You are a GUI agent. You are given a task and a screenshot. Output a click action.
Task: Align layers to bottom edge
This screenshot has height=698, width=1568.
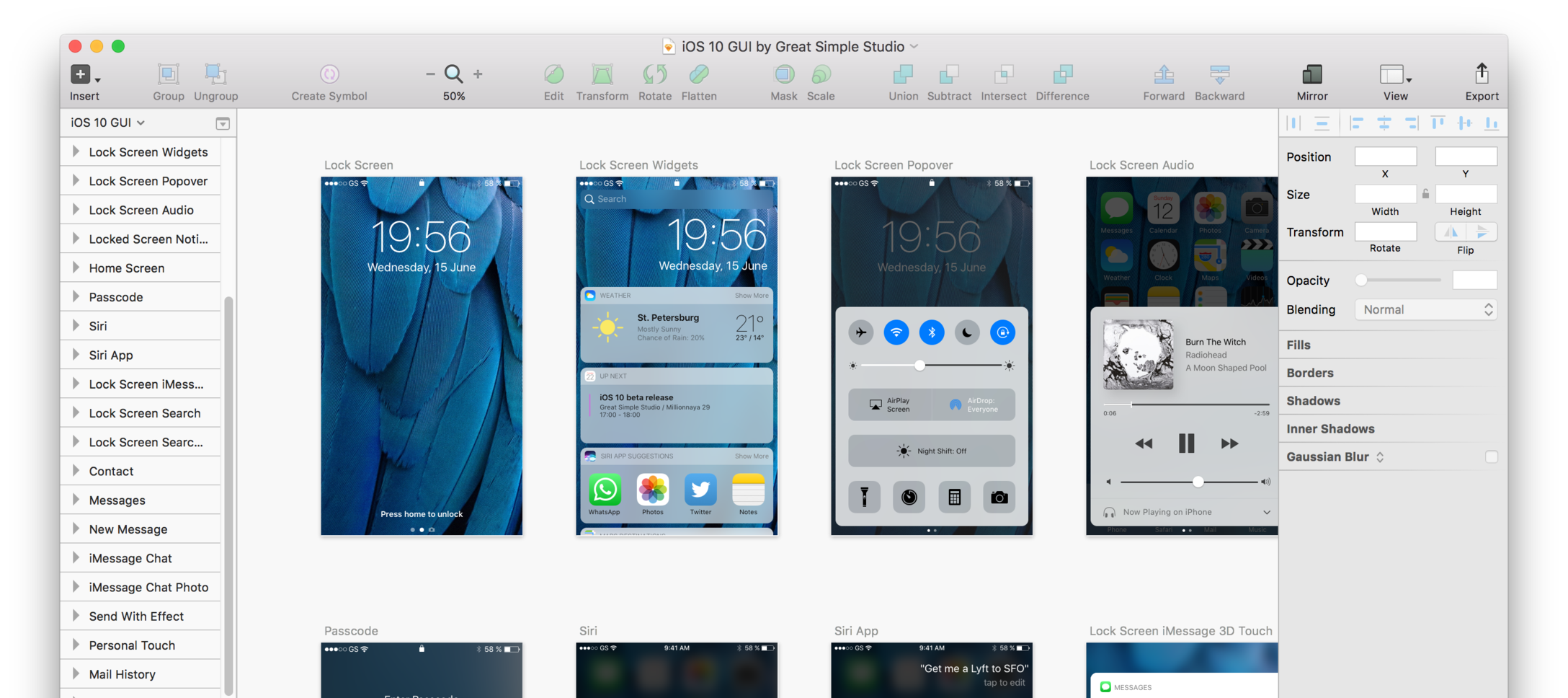point(1491,123)
